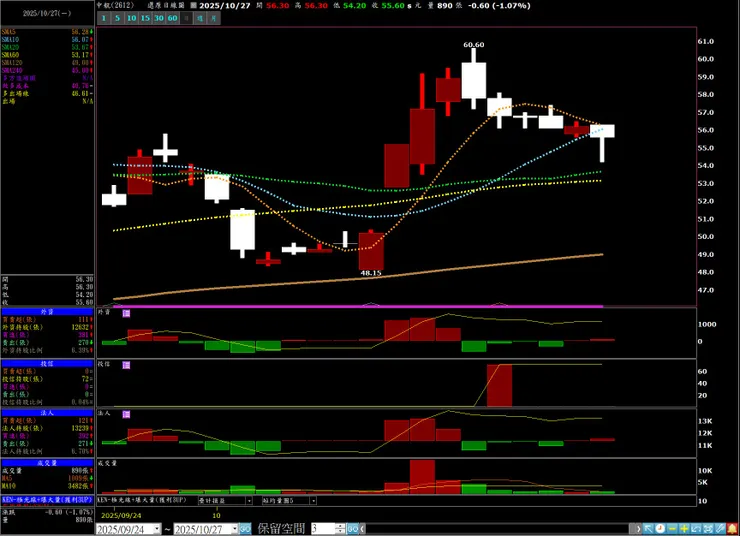Click the SMA5 legend entry

[x=47, y=32]
